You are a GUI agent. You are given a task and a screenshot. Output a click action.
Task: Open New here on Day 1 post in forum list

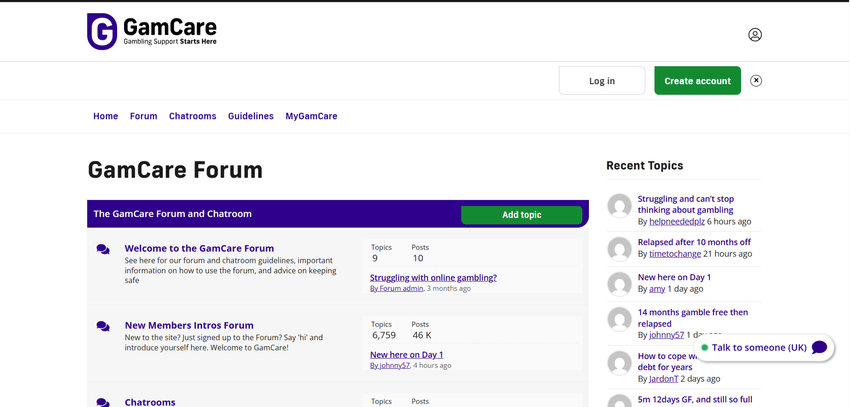tap(407, 354)
